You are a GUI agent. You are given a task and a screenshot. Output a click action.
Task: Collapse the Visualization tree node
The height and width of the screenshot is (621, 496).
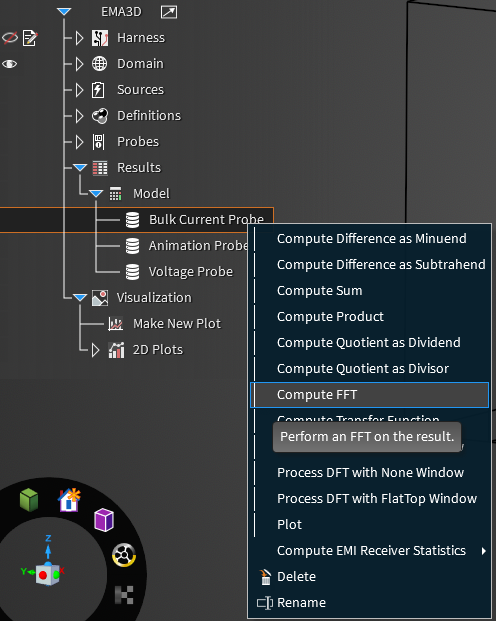(80, 298)
